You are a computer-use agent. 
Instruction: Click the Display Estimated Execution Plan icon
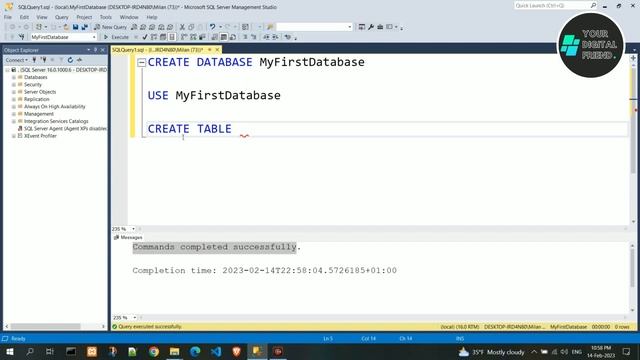pos(154,37)
